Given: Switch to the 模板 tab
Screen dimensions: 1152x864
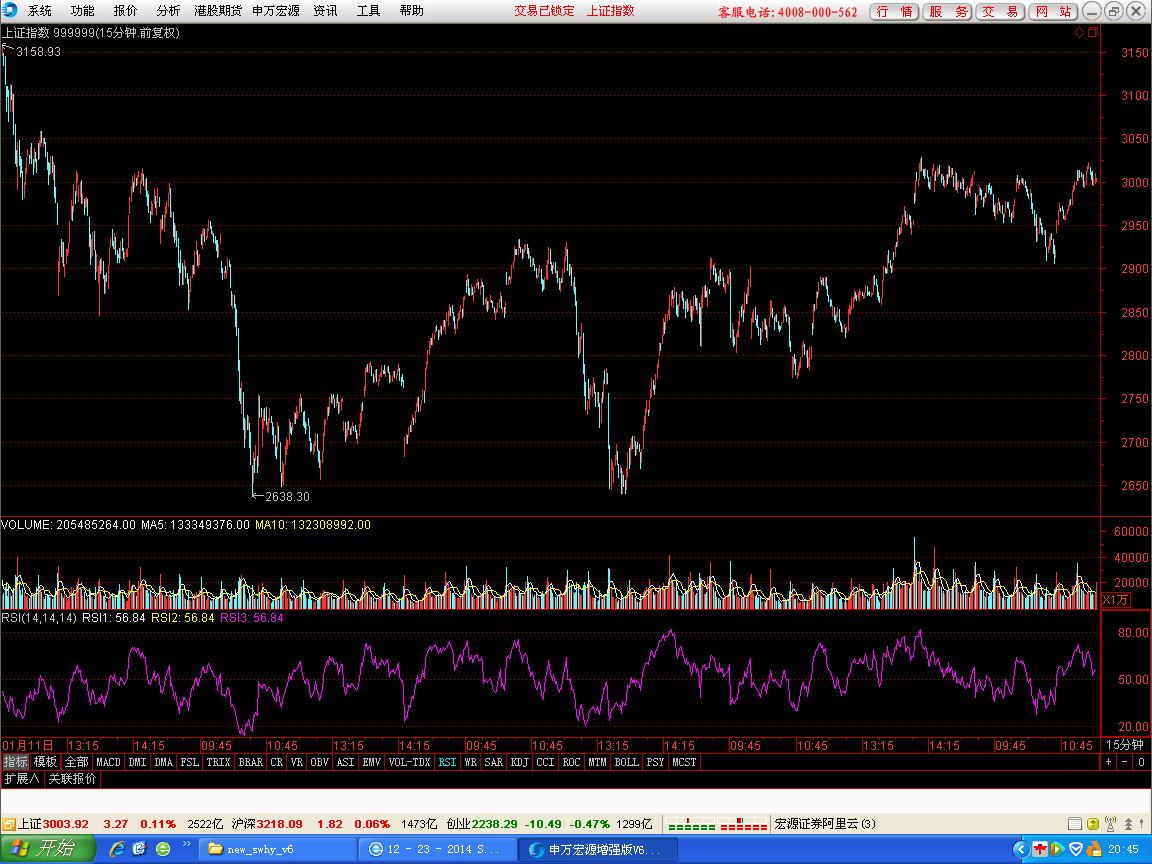Looking at the screenshot, I should point(45,762).
